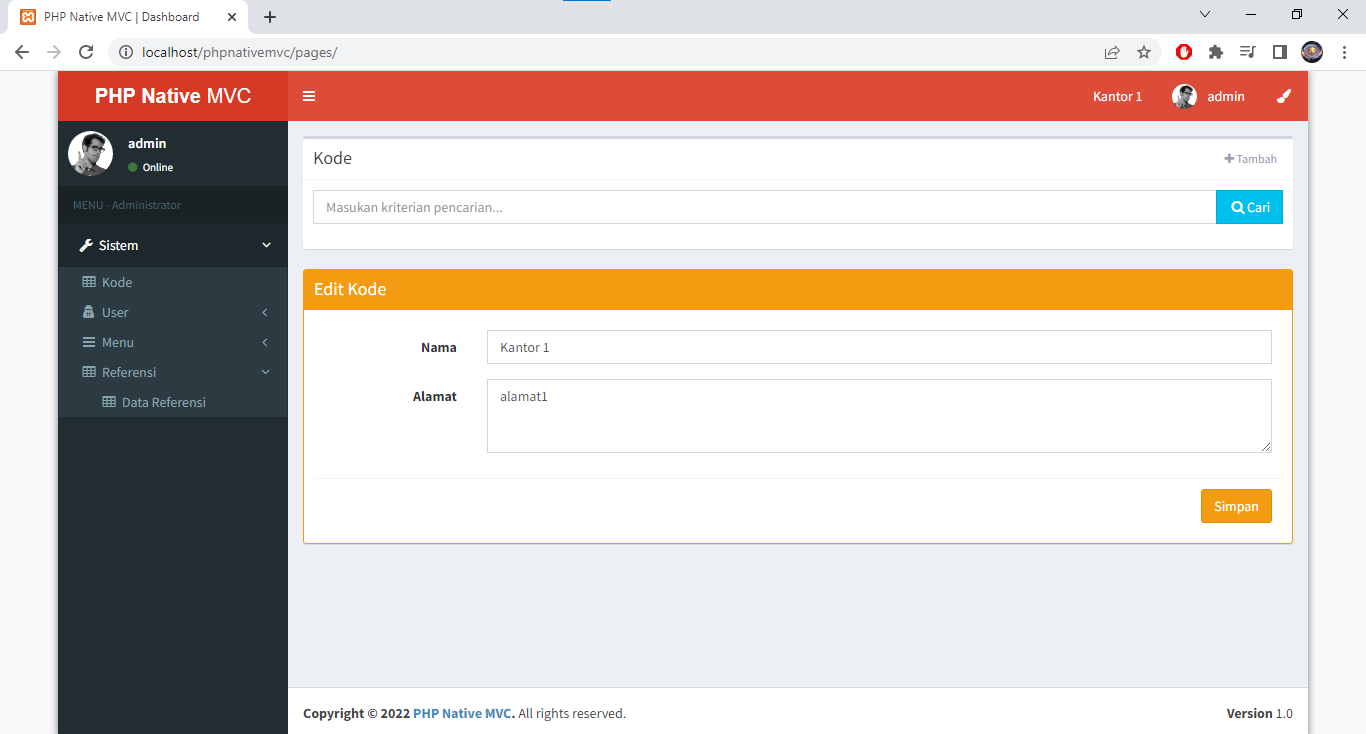Image resolution: width=1366 pixels, height=734 pixels.
Task: Click the plus icon next to Tambah
Action: click(1229, 158)
